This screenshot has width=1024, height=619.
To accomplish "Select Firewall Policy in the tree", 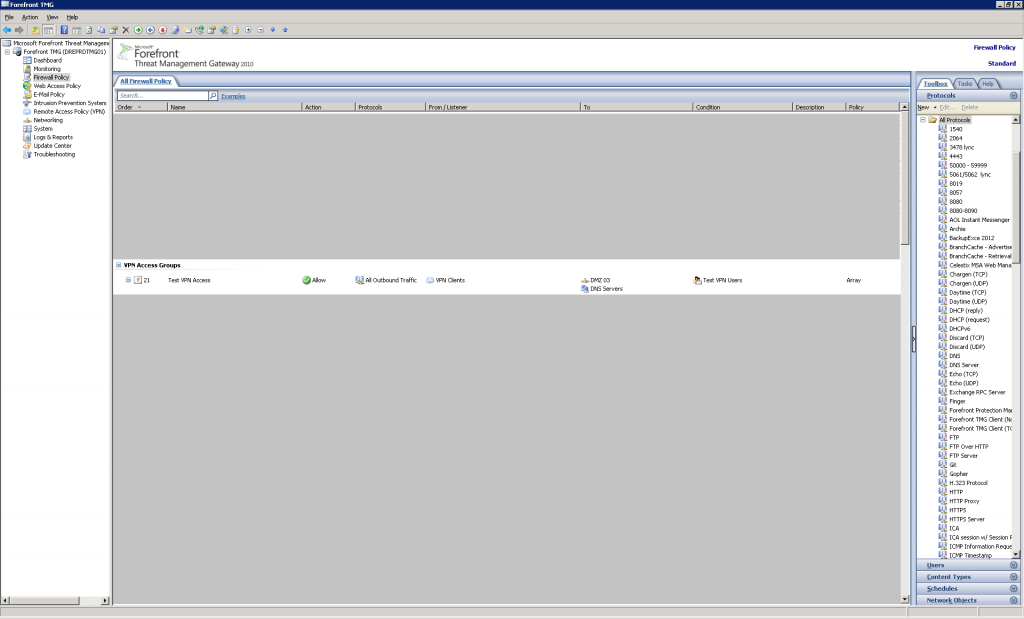I will coord(51,77).
